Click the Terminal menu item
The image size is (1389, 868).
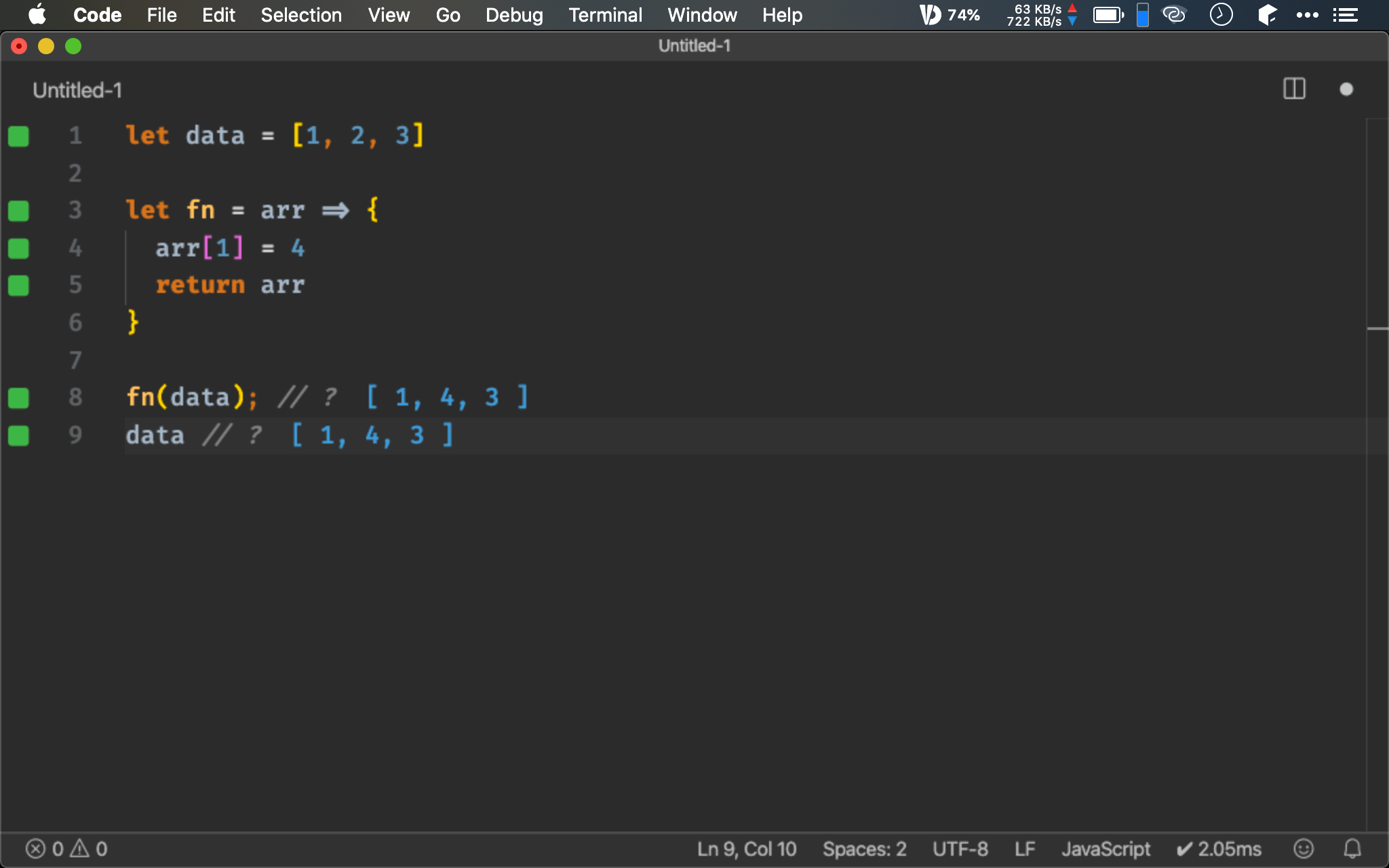coord(605,15)
